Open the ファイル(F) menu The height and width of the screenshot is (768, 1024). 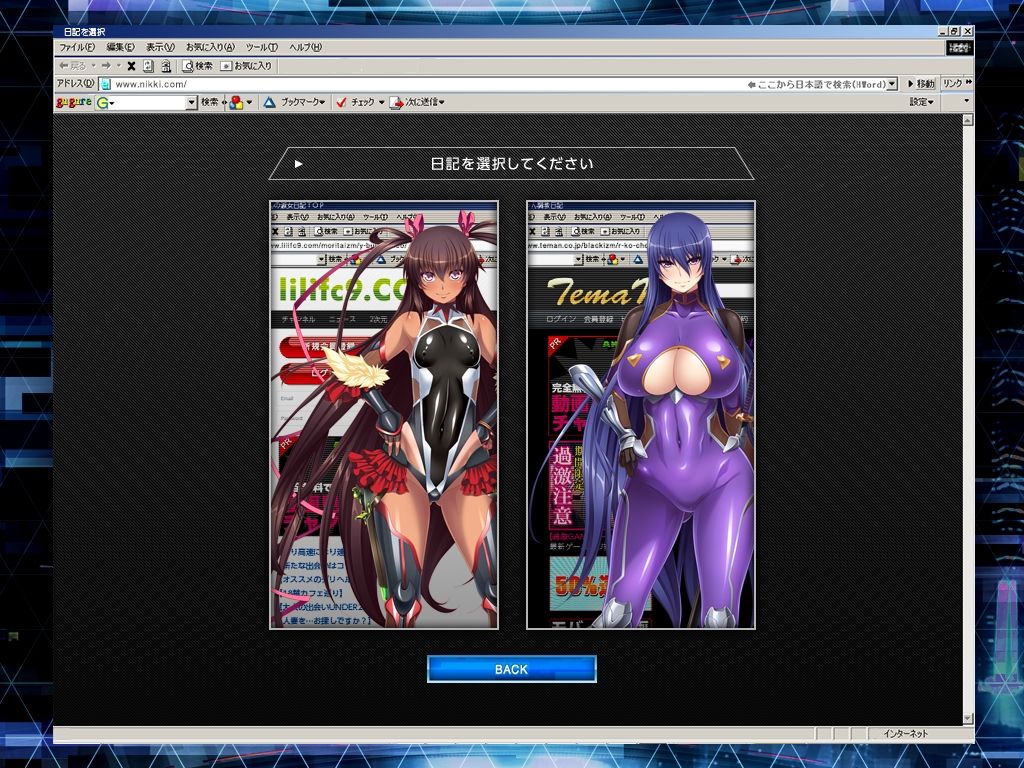77,47
